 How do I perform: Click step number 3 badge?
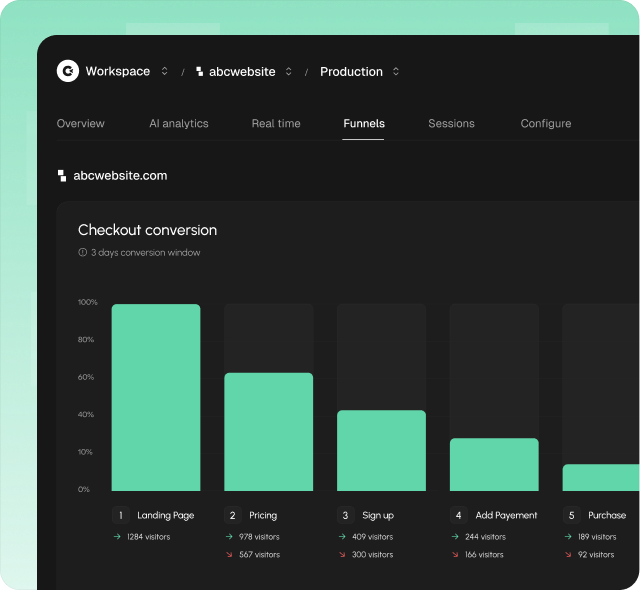coord(346,515)
